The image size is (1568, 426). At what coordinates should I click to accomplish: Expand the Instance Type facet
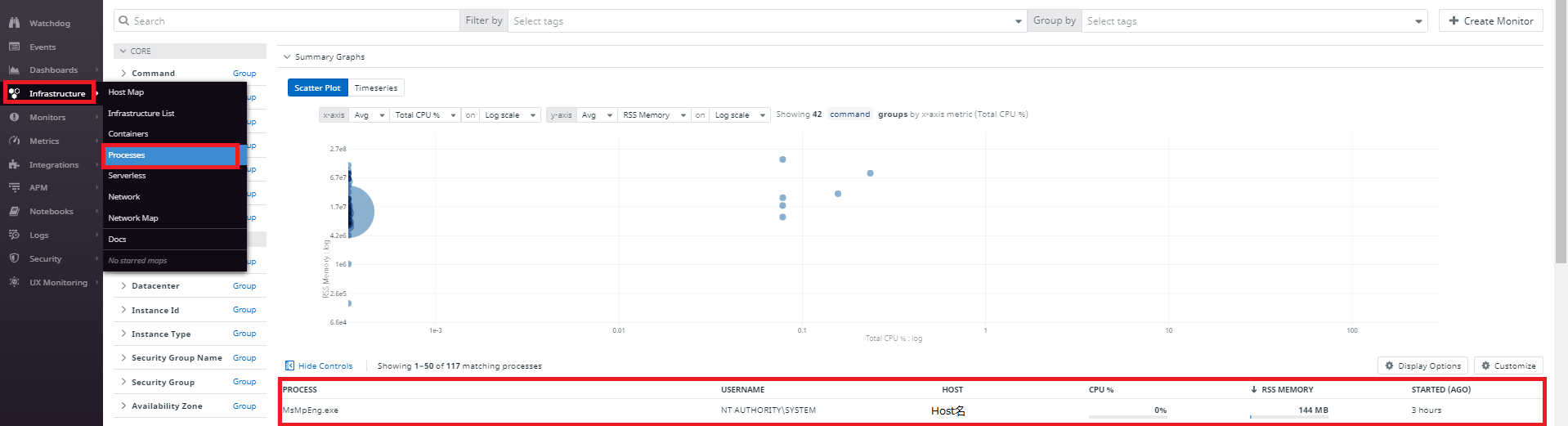[123, 334]
